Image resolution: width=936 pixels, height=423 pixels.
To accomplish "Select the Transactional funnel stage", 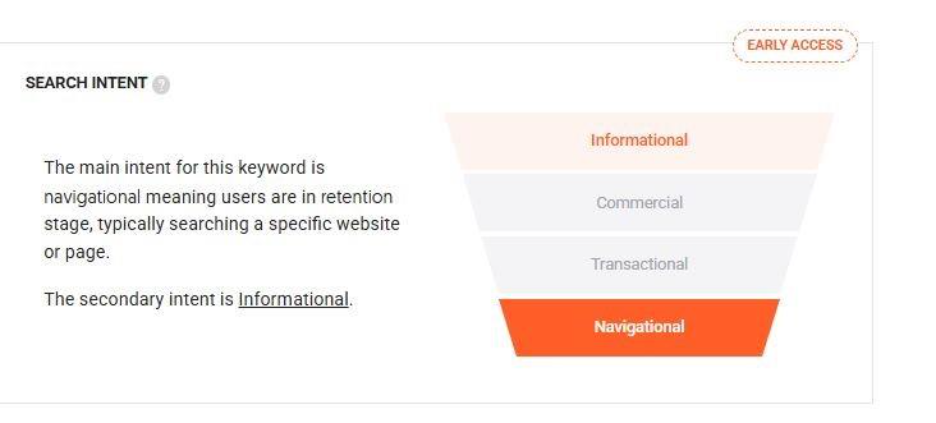I will point(639,264).
